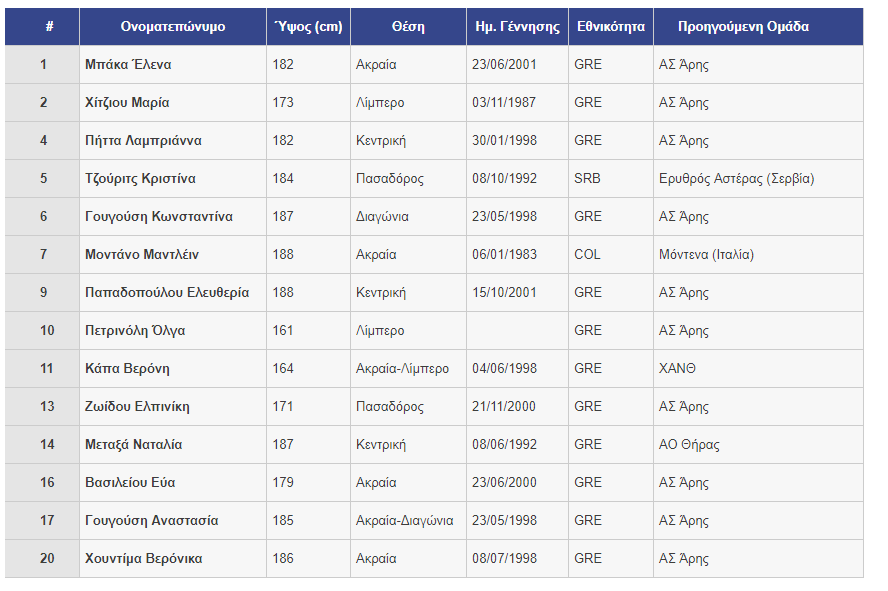Click the Εθνικότητα column header
The width and height of the screenshot is (888, 591).
(x=611, y=27)
